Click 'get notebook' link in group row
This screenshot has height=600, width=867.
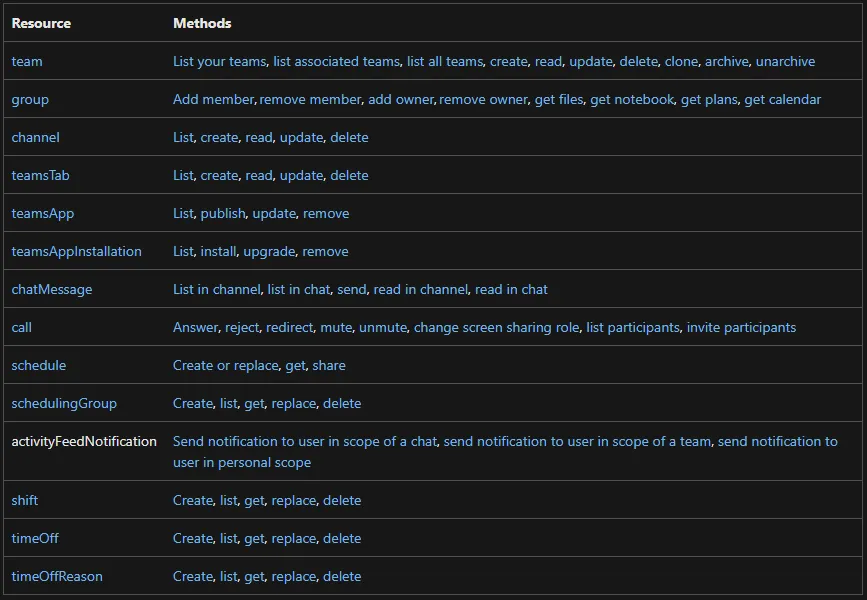point(632,99)
